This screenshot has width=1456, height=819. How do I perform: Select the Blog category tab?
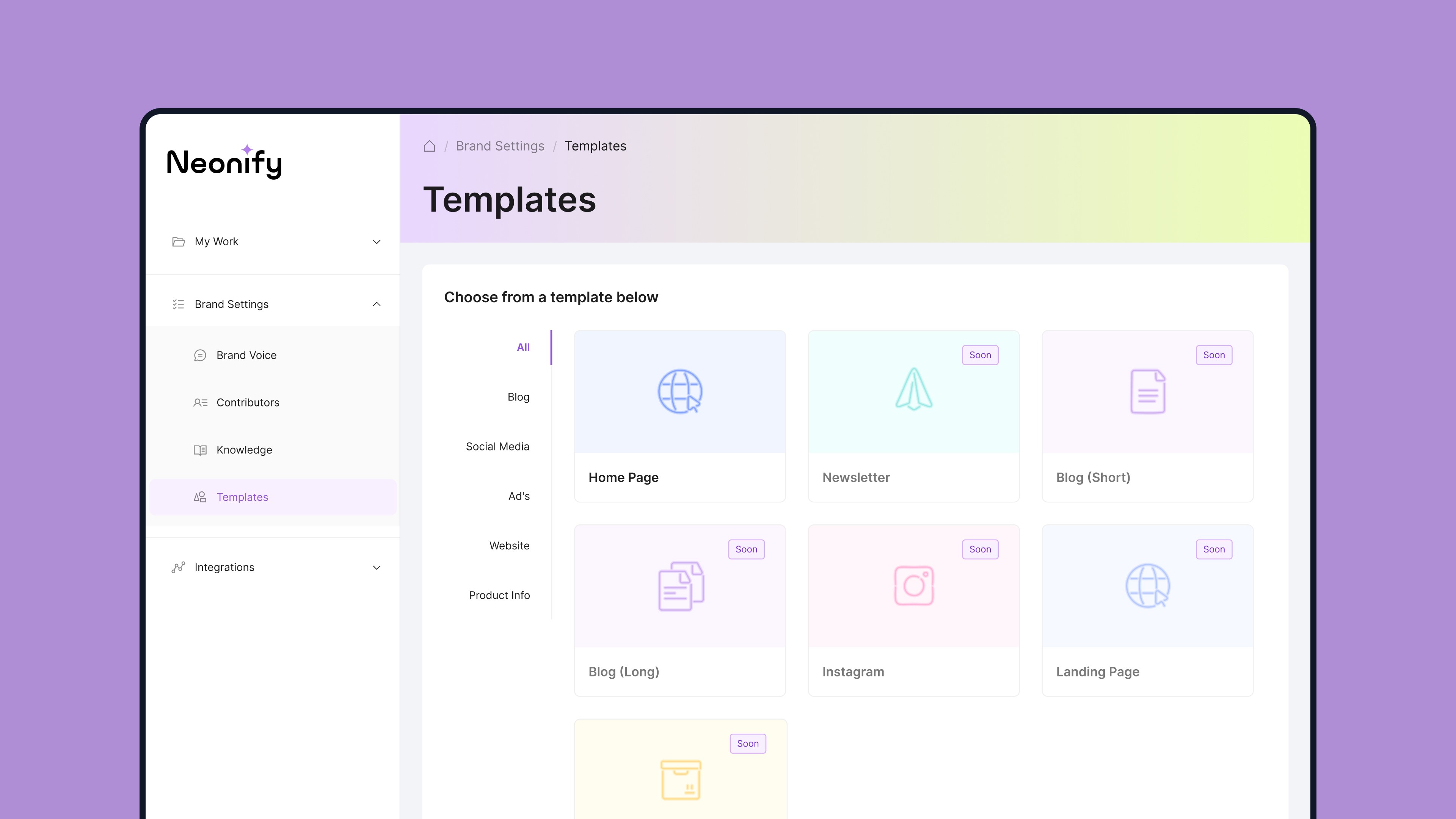518,397
